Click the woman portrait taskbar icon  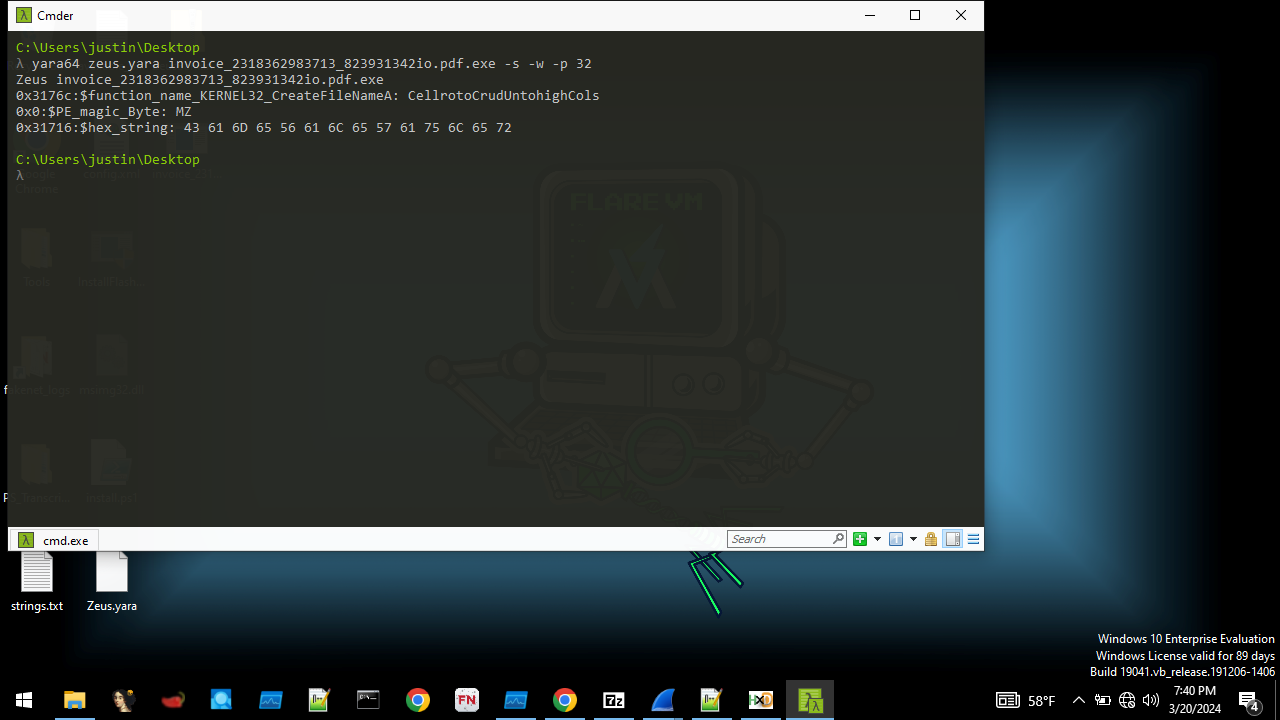coord(123,700)
